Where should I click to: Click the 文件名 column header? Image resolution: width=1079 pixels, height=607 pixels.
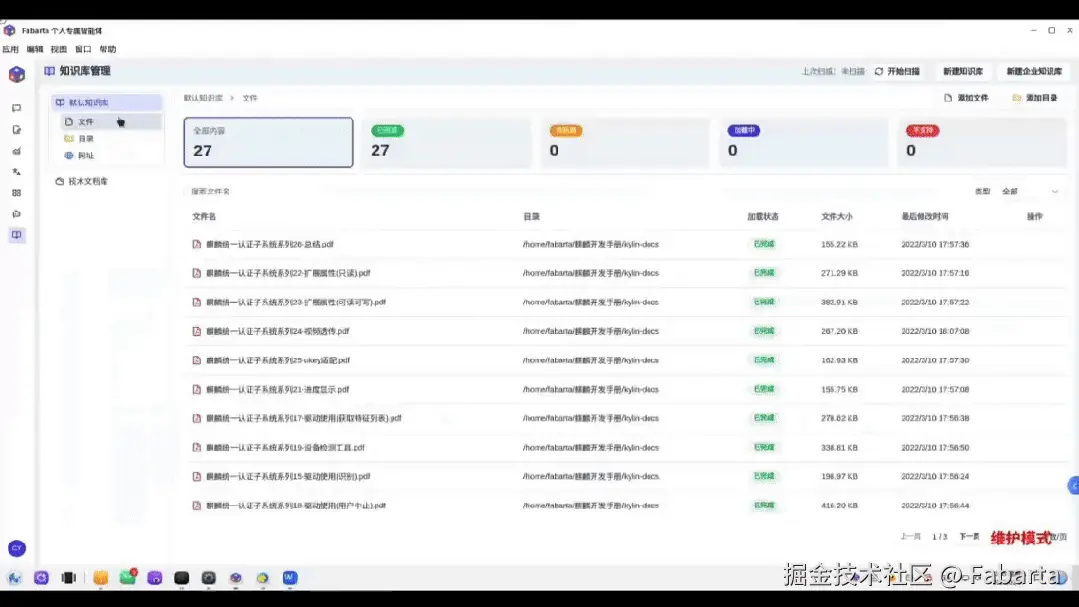click(x=204, y=216)
